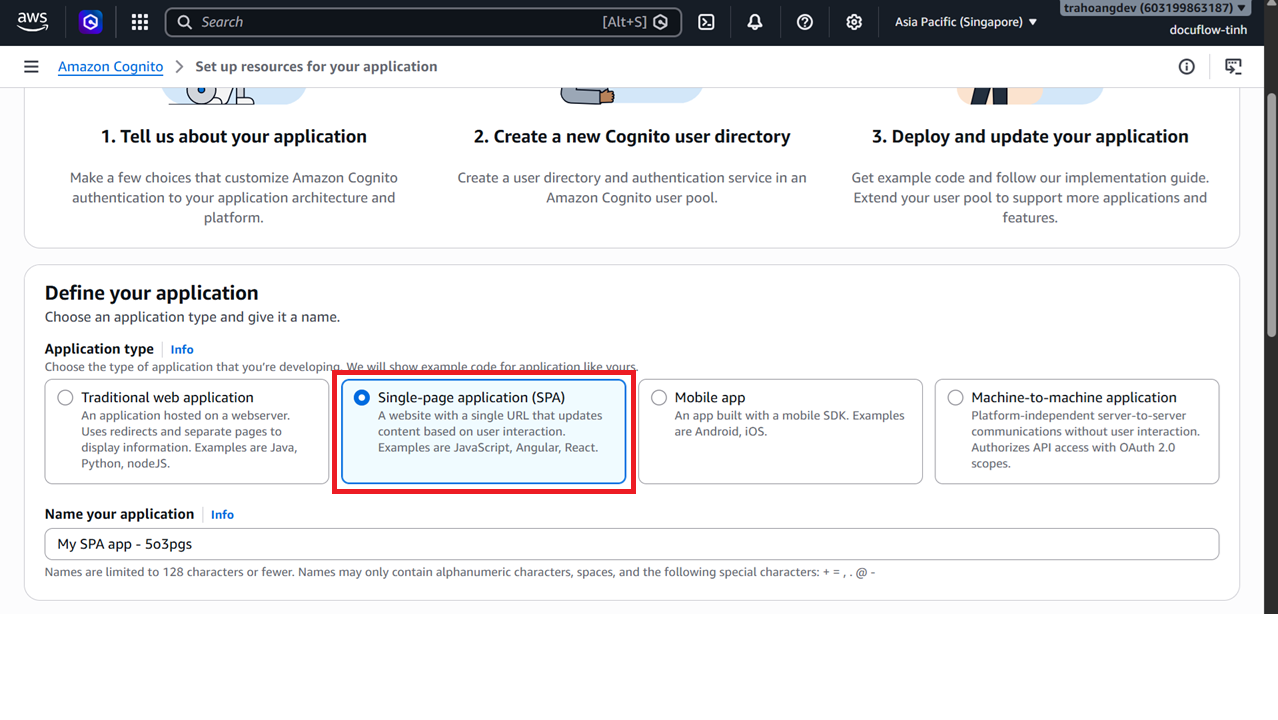
Task: Open the notifications bell icon
Action: [755, 22]
